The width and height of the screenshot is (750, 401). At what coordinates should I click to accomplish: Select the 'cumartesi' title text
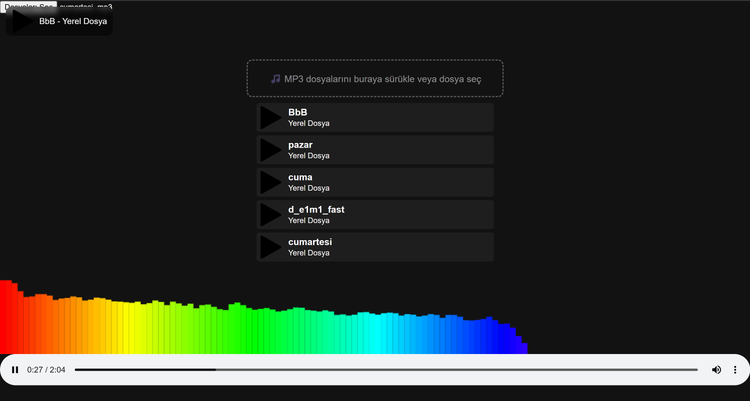pyautogui.click(x=310, y=242)
